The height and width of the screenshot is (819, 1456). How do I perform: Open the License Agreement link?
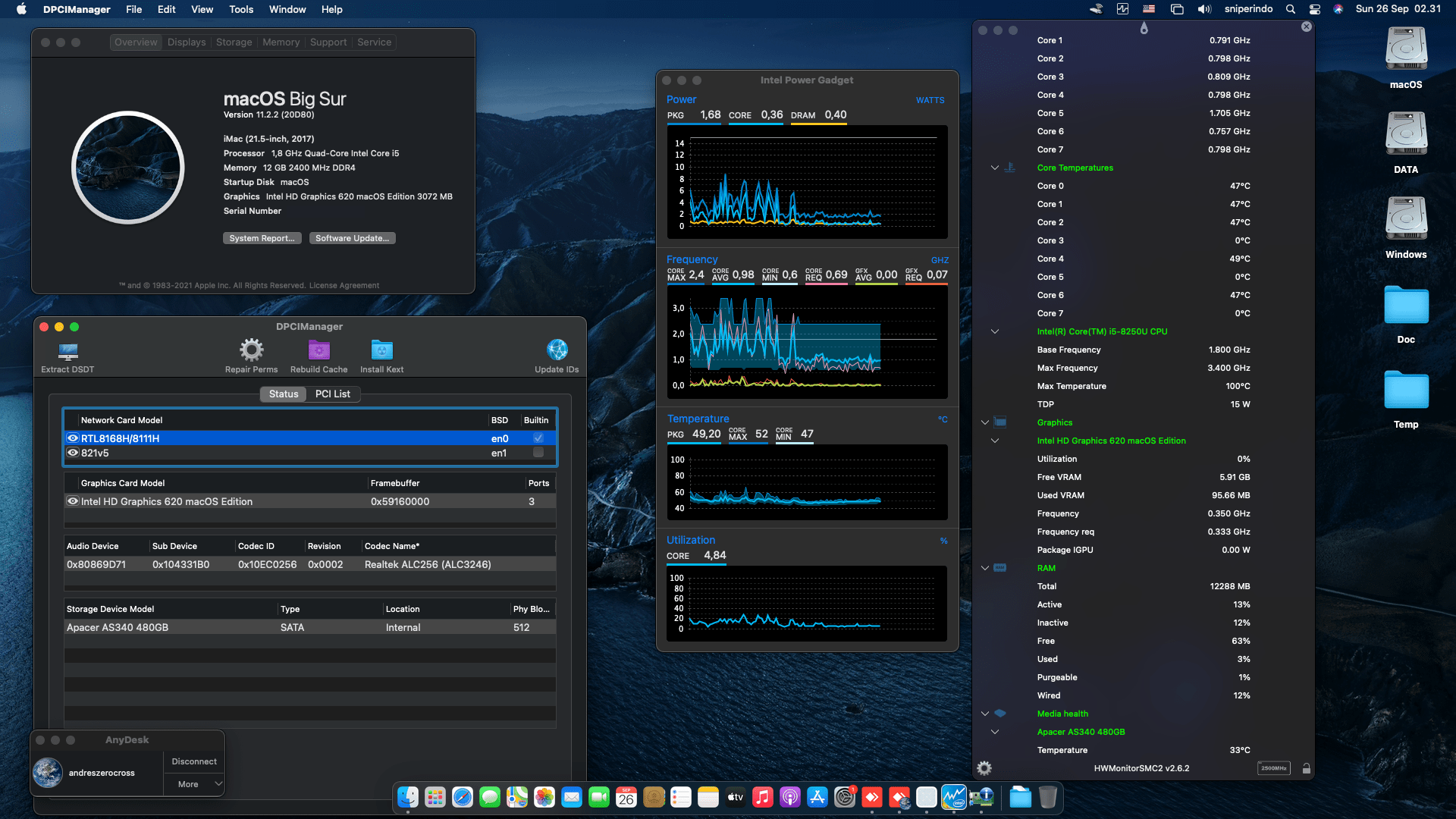click(x=344, y=286)
